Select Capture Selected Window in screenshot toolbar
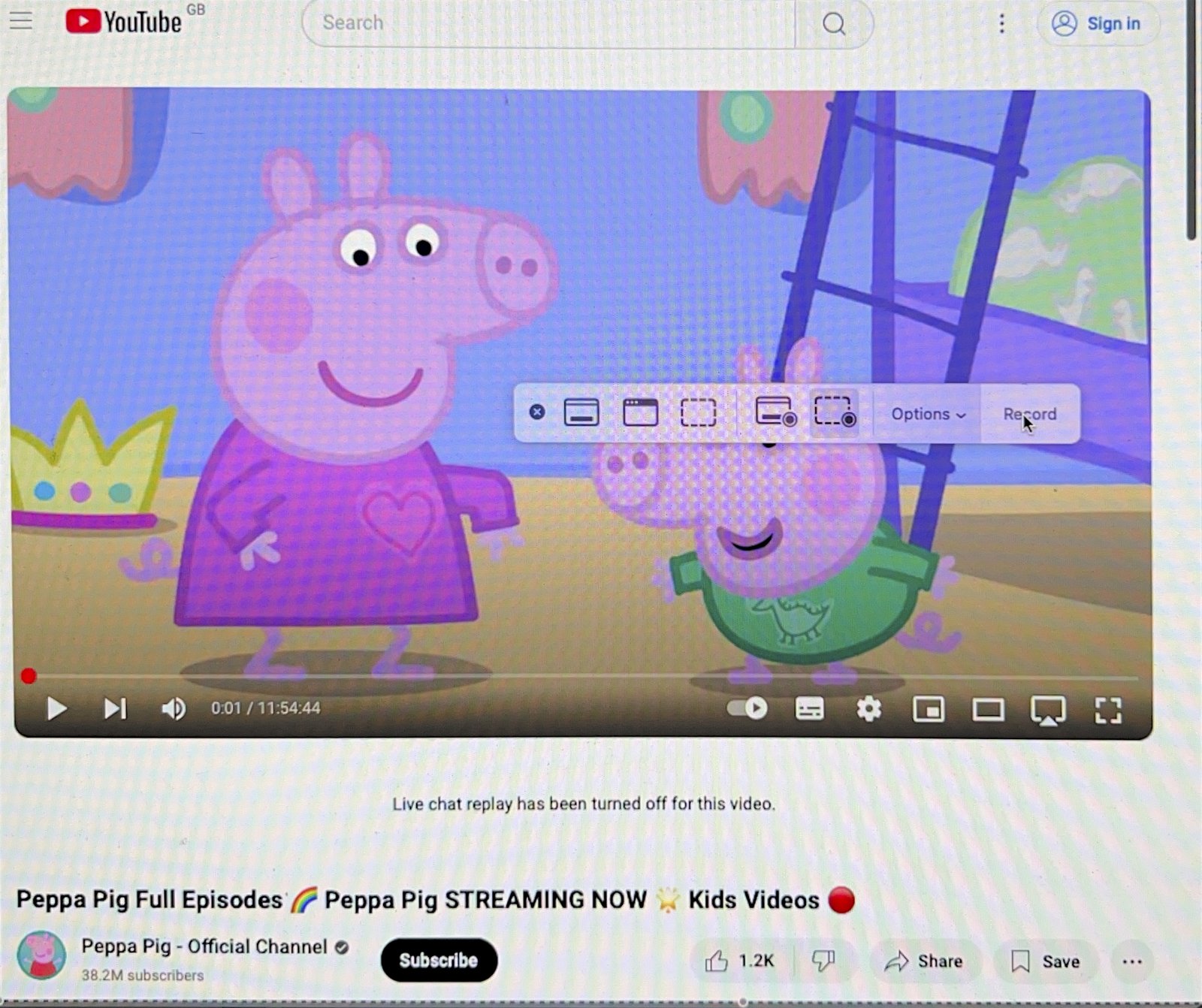 click(640, 413)
